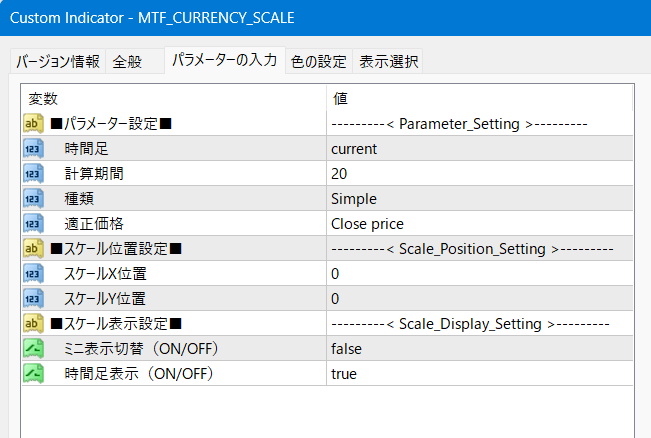Click the ab icon beside ■スケール位置設定■

(x=33, y=248)
